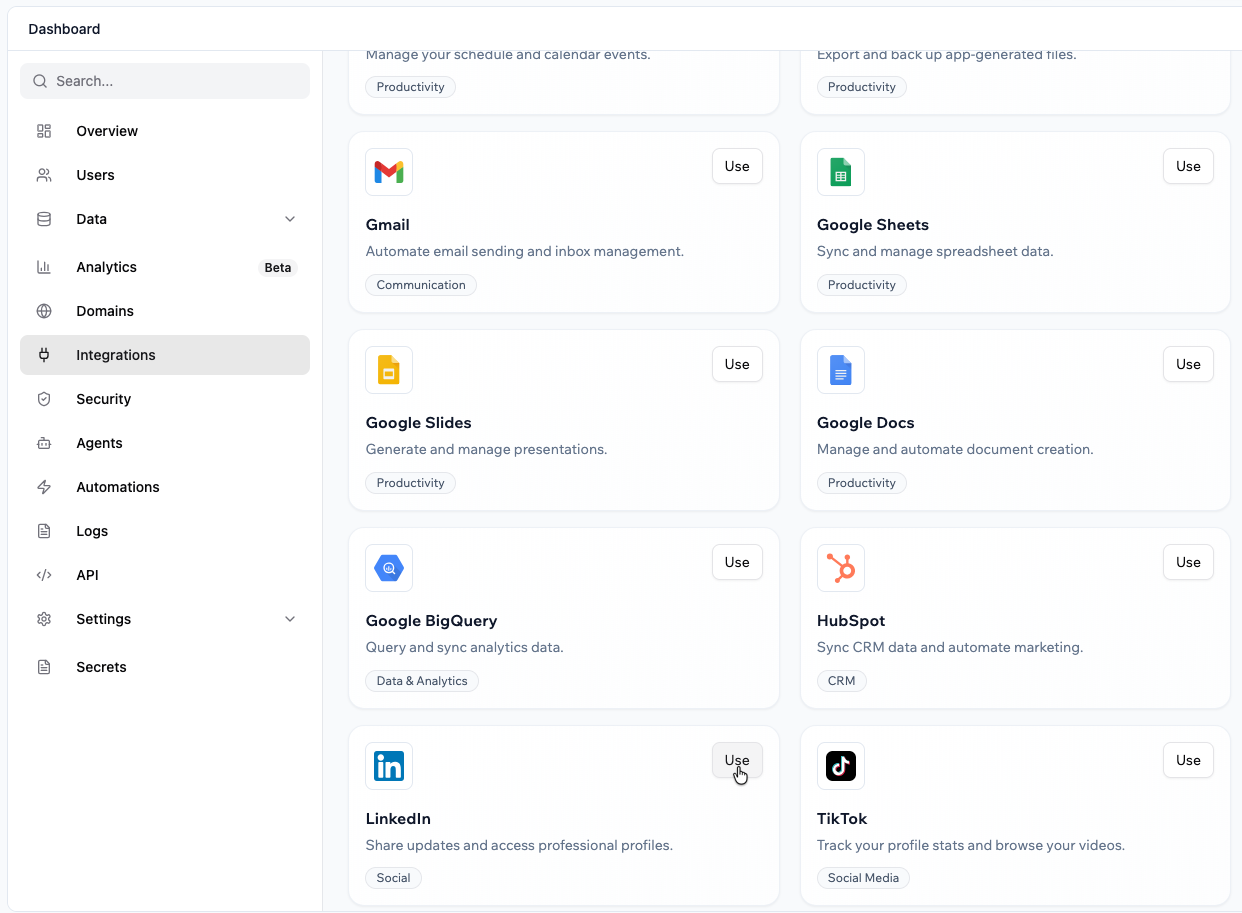Click the Search input field
This screenshot has width=1242, height=913.
click(x=164, y=81)
